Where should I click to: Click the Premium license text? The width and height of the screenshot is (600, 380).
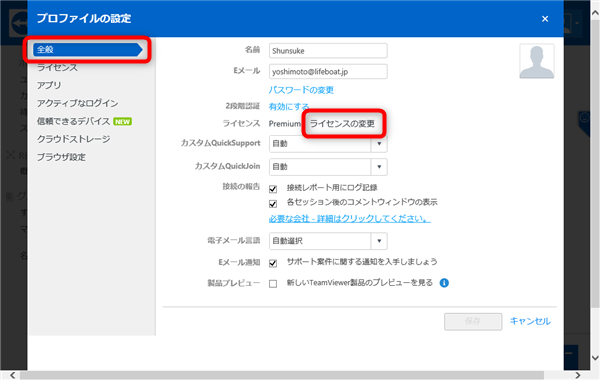coord(285,124)
